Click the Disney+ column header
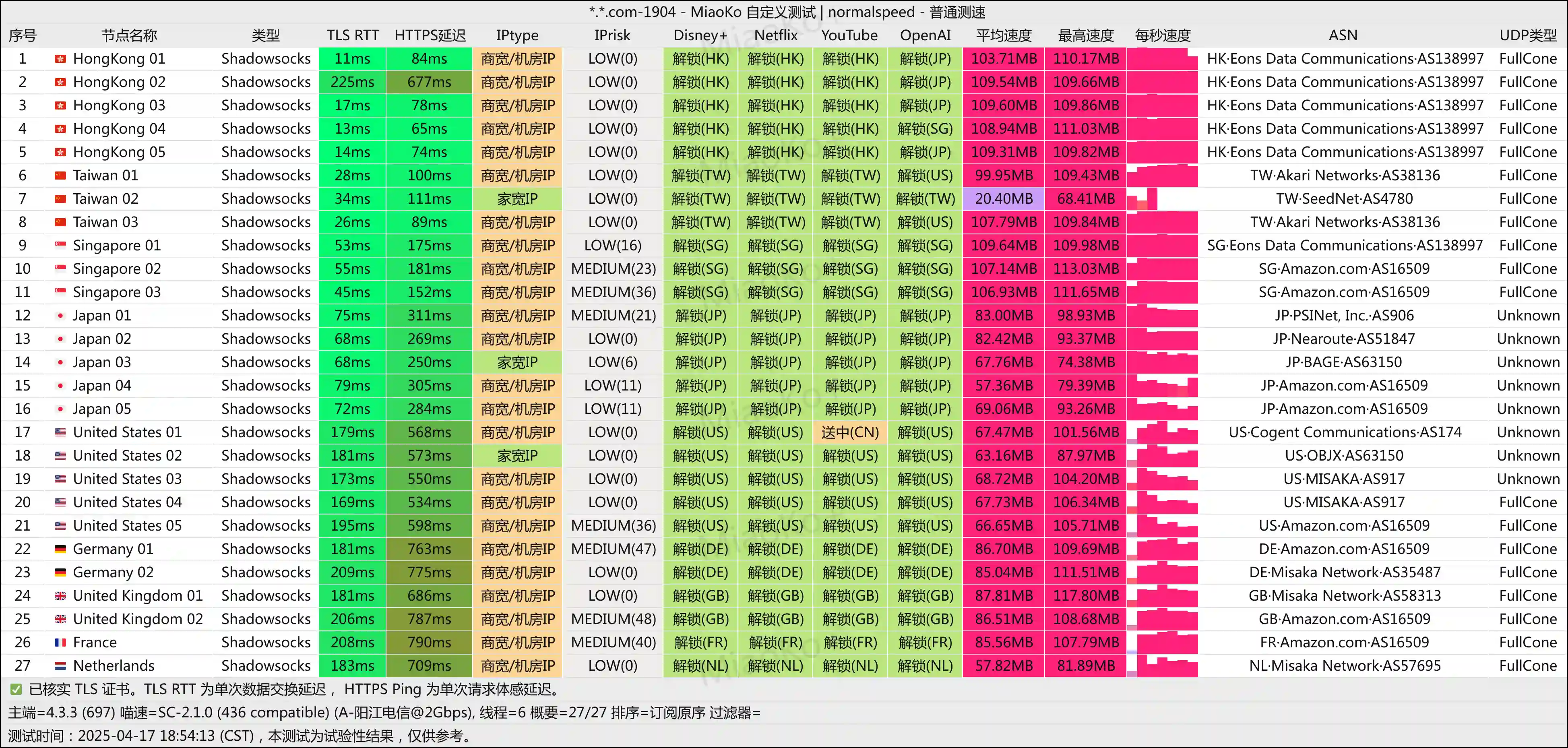This screenshot has height=748, width=1568. click(x=700, y=35)
